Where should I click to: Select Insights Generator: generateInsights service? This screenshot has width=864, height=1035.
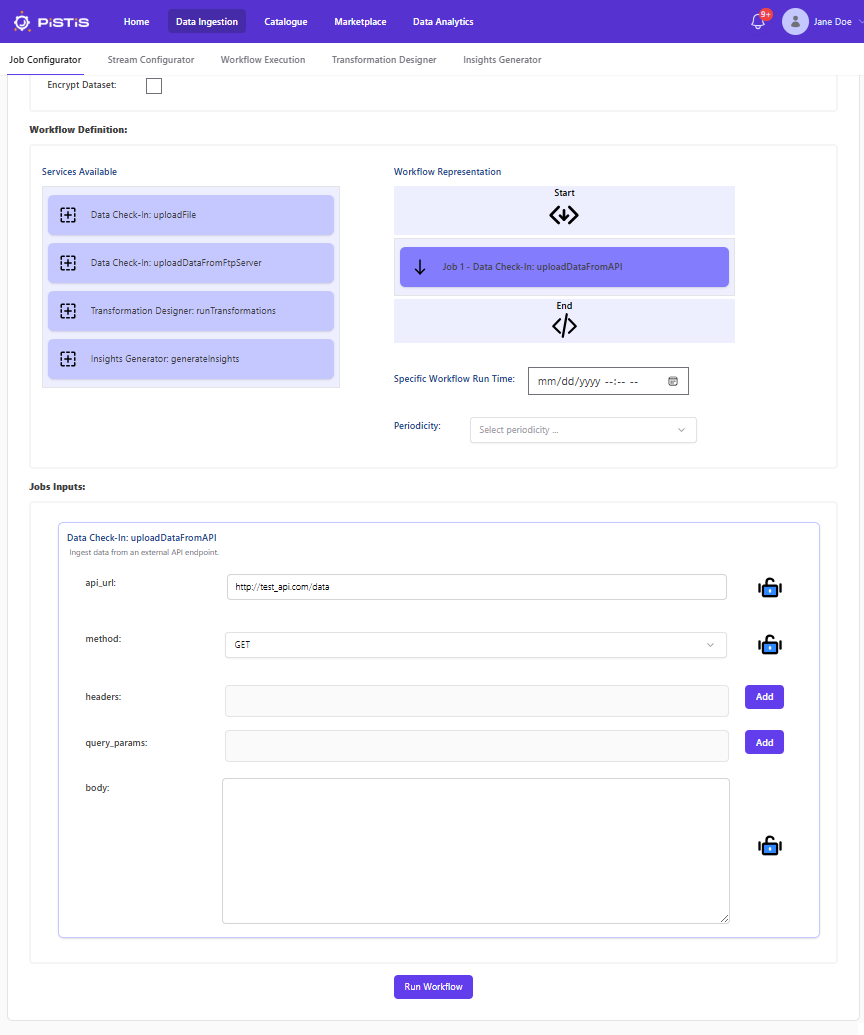pos(191,359)
